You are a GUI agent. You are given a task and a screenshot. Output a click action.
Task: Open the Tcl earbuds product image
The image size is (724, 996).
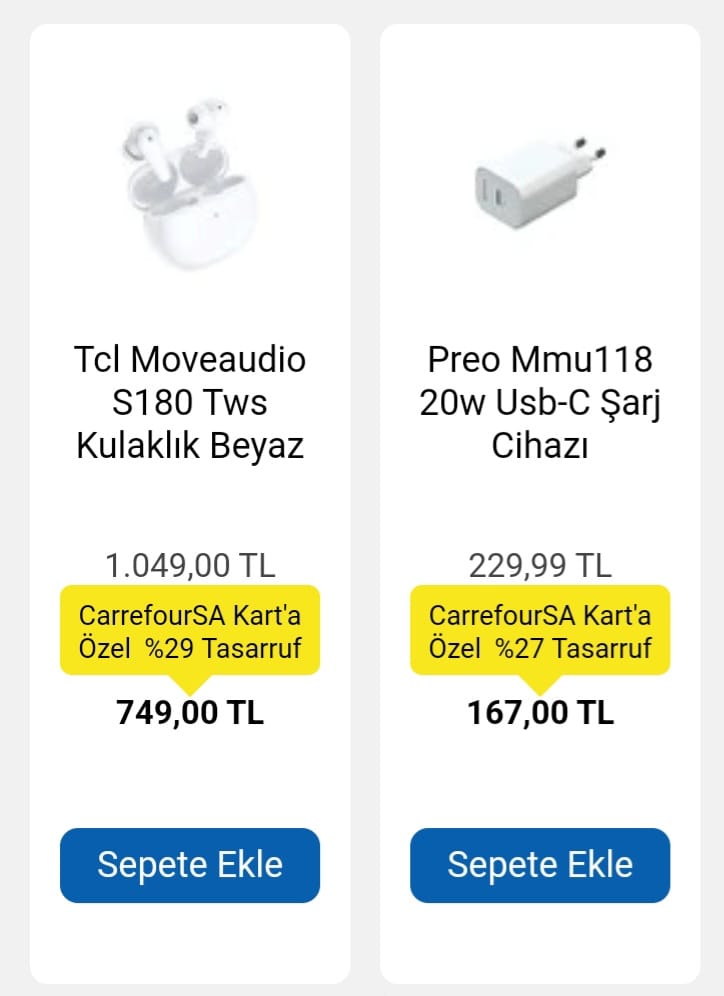[x=190, y=184]
